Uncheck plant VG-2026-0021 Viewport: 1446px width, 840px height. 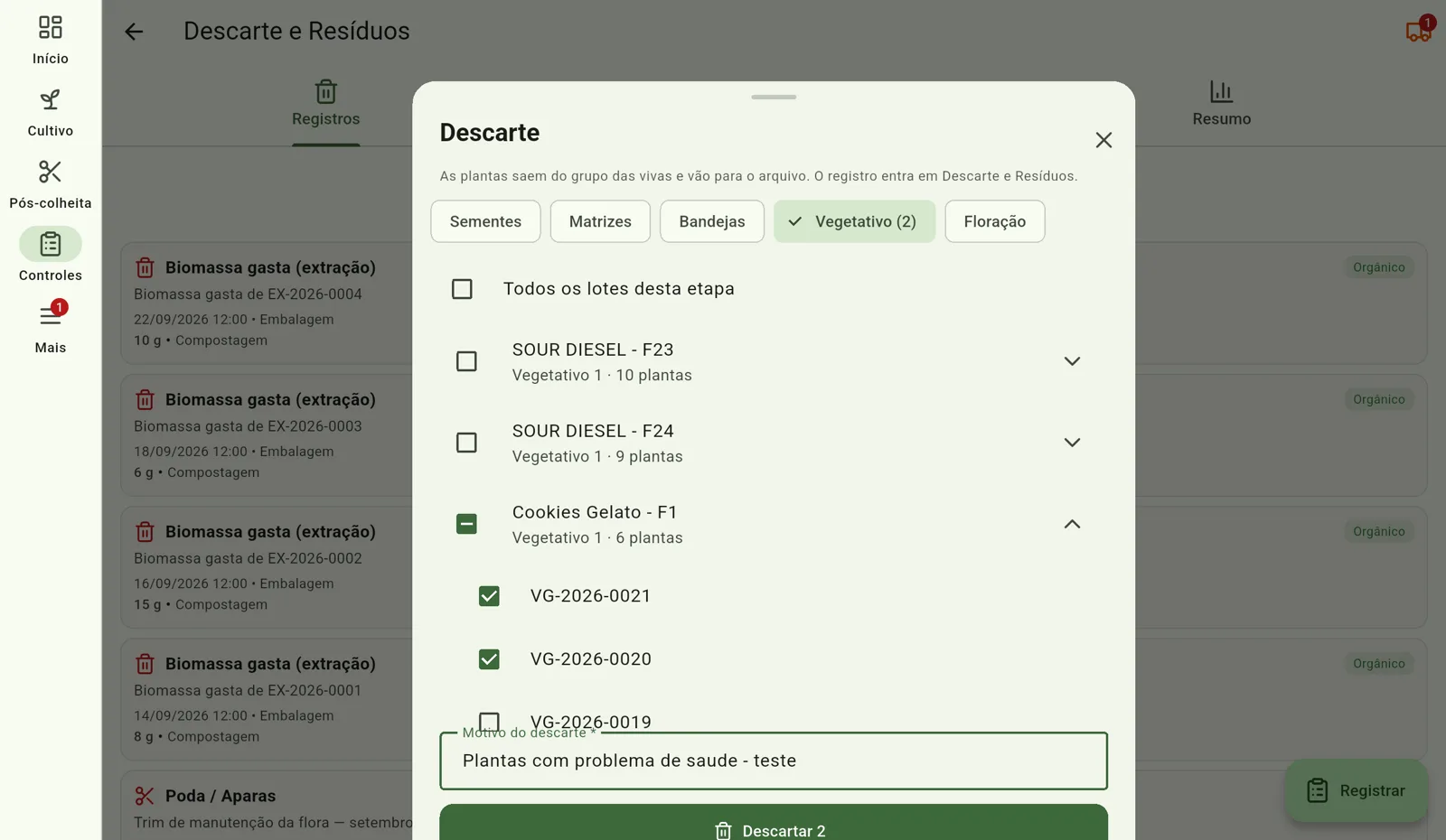489,596
